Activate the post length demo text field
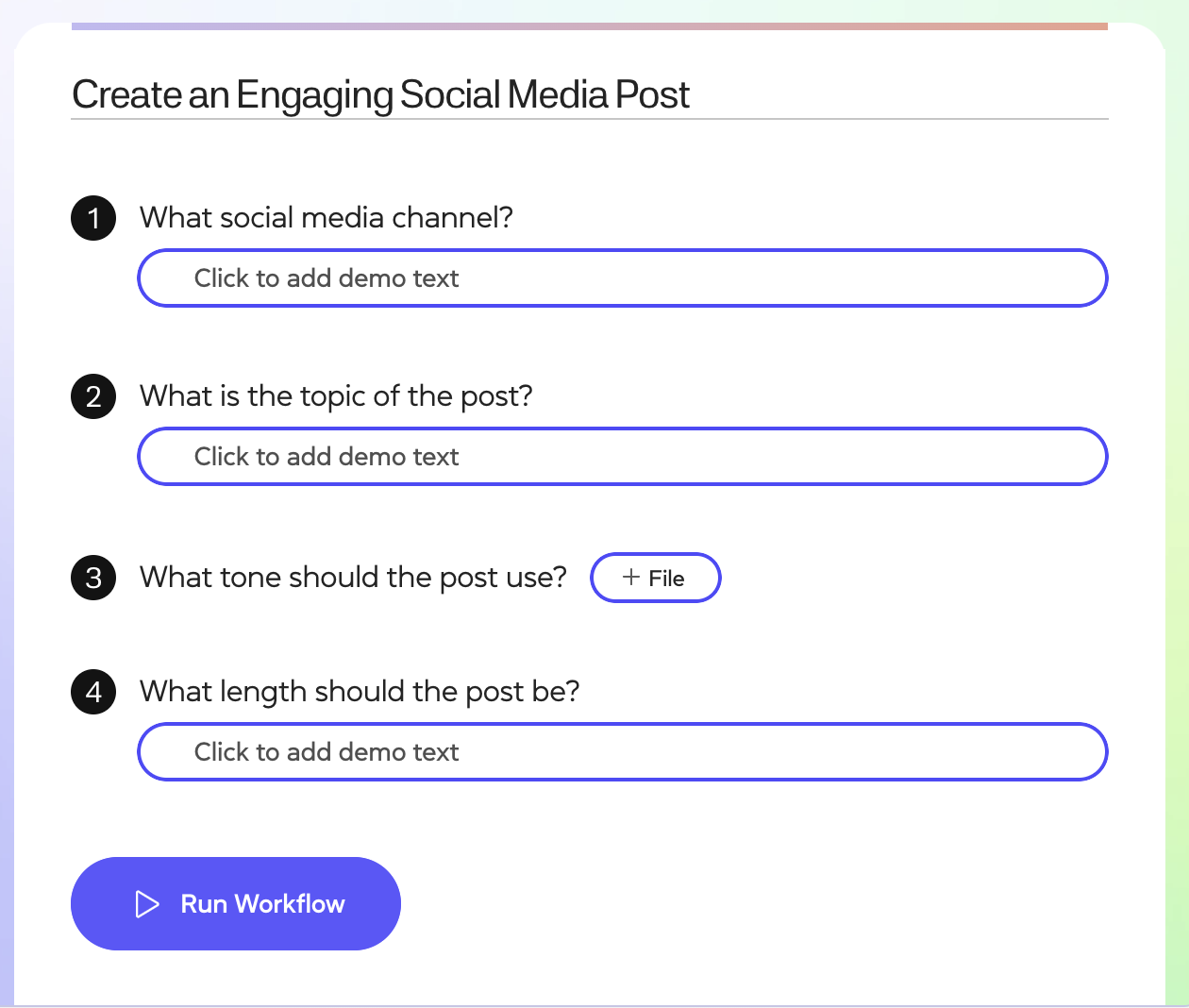Viewport: 1189px width, 1008px height. (x=622, y=752)
